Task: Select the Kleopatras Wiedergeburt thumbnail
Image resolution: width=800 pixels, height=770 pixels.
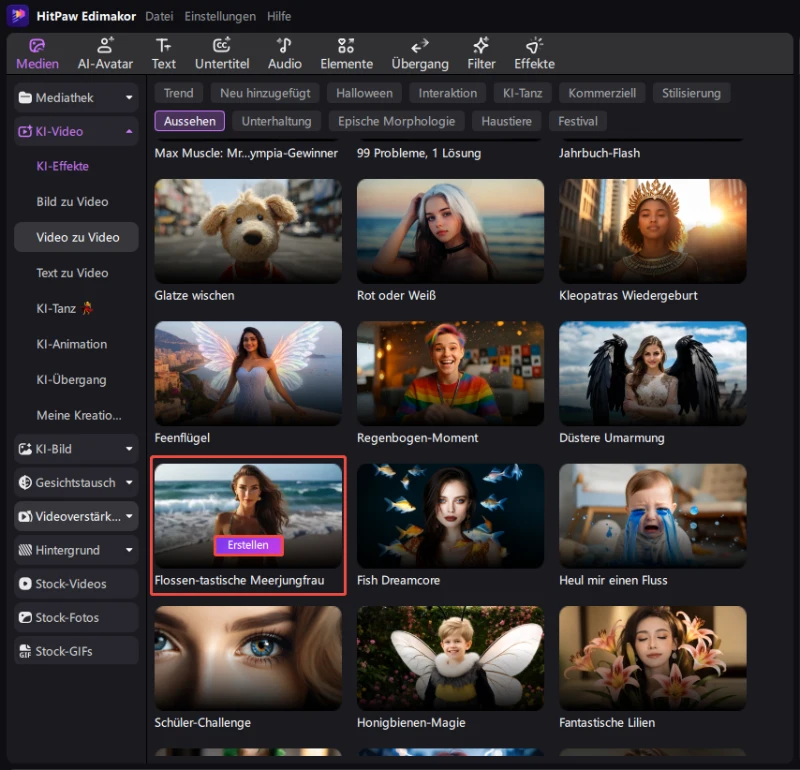Action: click(652, 231)
